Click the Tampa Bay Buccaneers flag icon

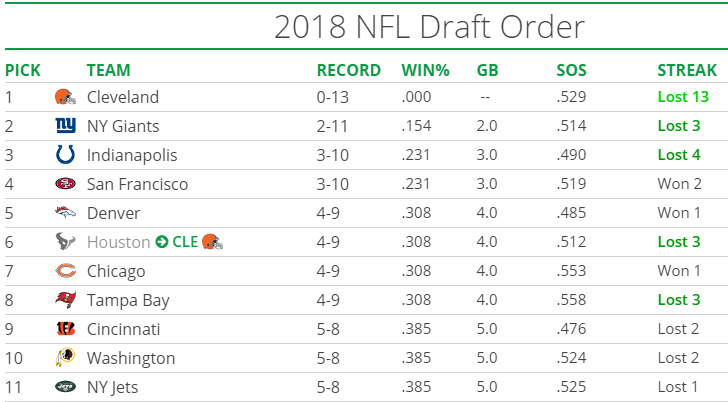click(65, 301)
